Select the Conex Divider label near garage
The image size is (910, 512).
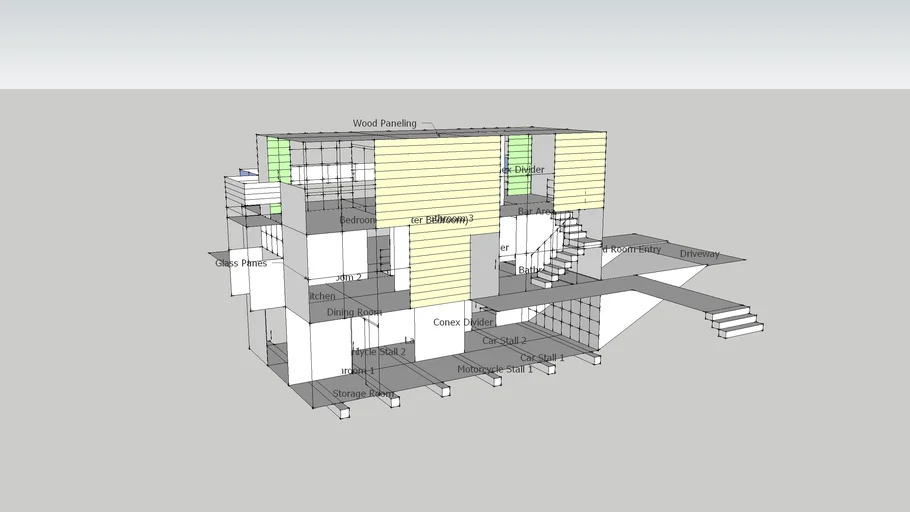(x=462, y=322)
